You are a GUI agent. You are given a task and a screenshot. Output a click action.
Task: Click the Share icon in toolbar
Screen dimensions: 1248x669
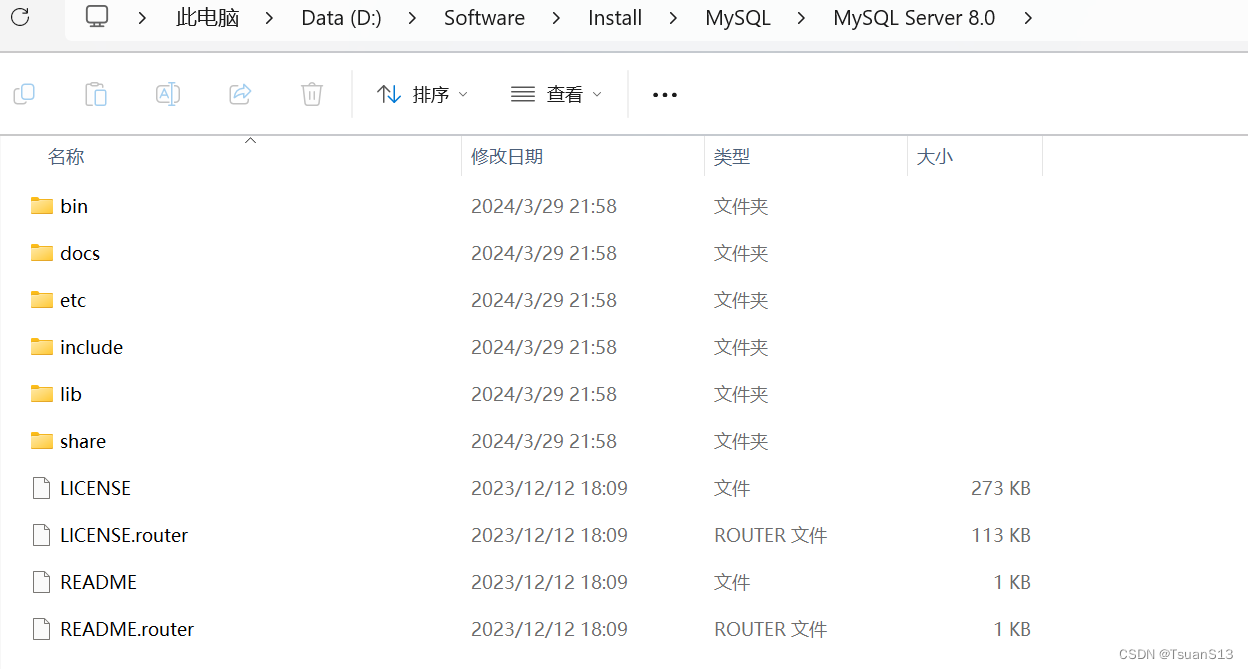[x=240, y=94]
